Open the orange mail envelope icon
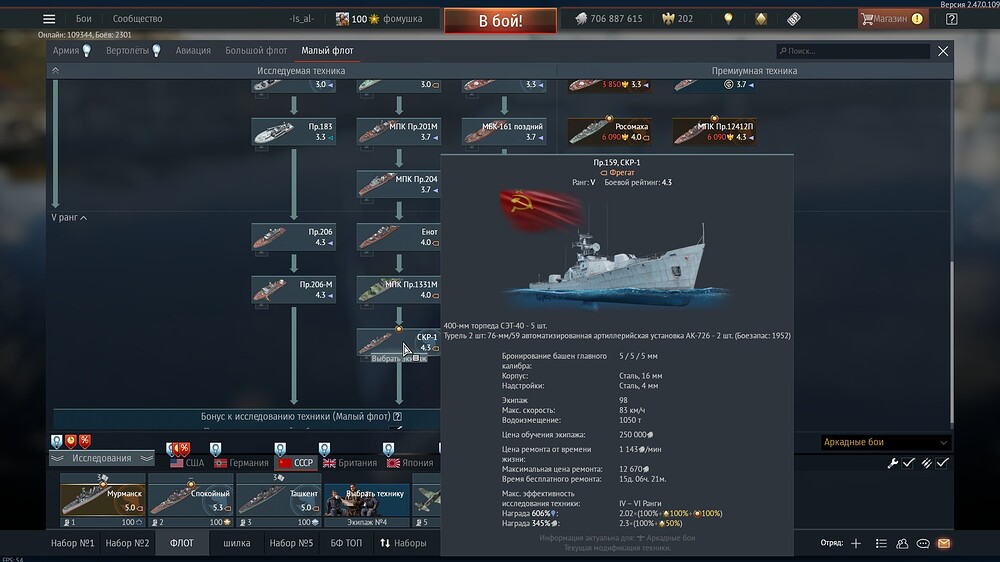The image size is (1000, 562). (944, 543)
